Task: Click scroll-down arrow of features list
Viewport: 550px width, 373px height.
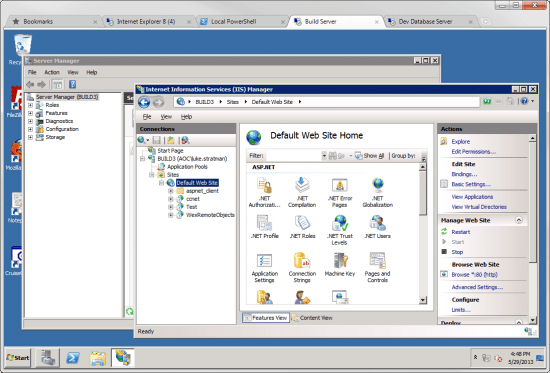Action: (423, 300)
